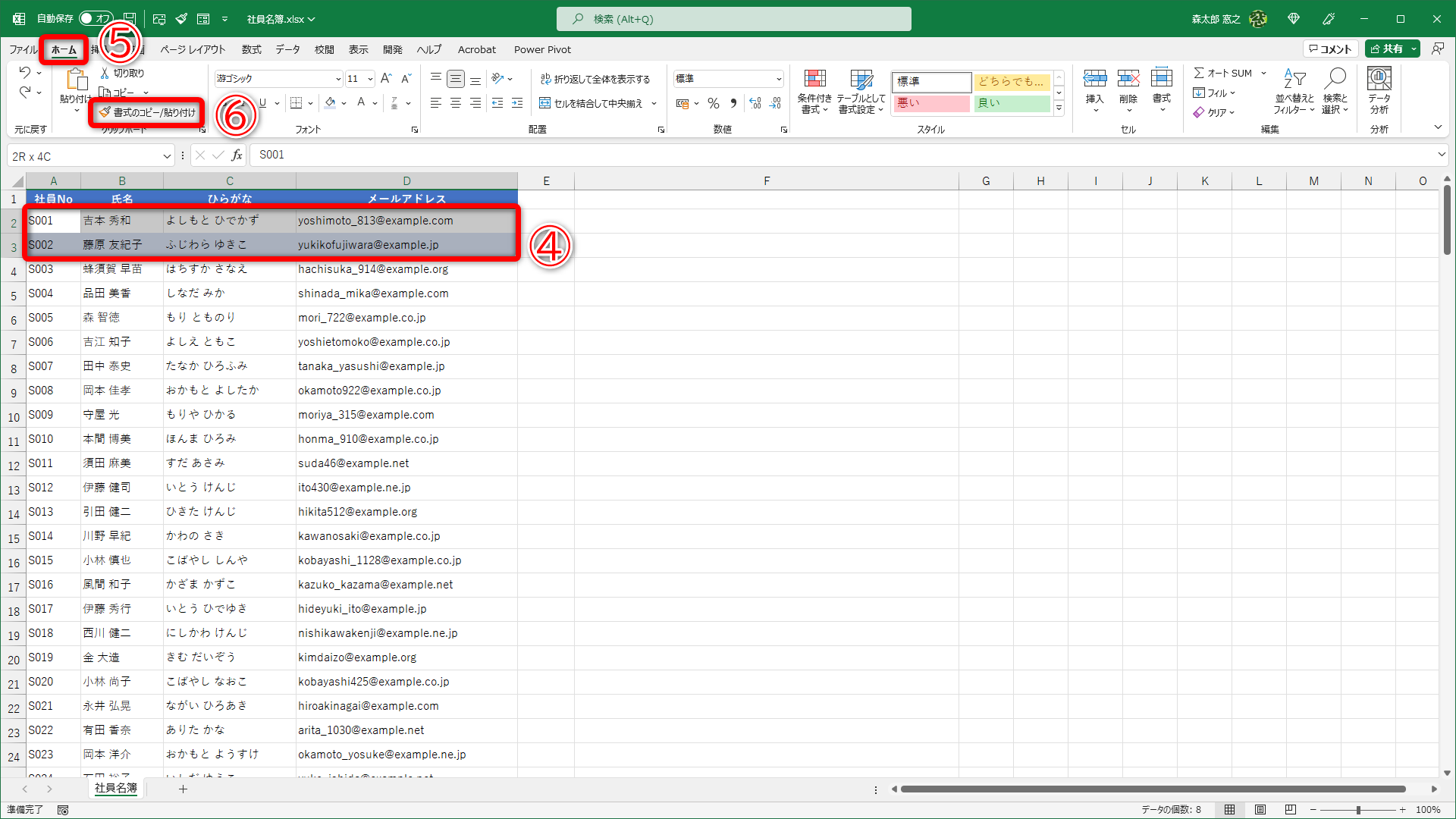Click the Insert Function fx icon
The width and height of the screenshot is (1456, 819).
(237, 155)
